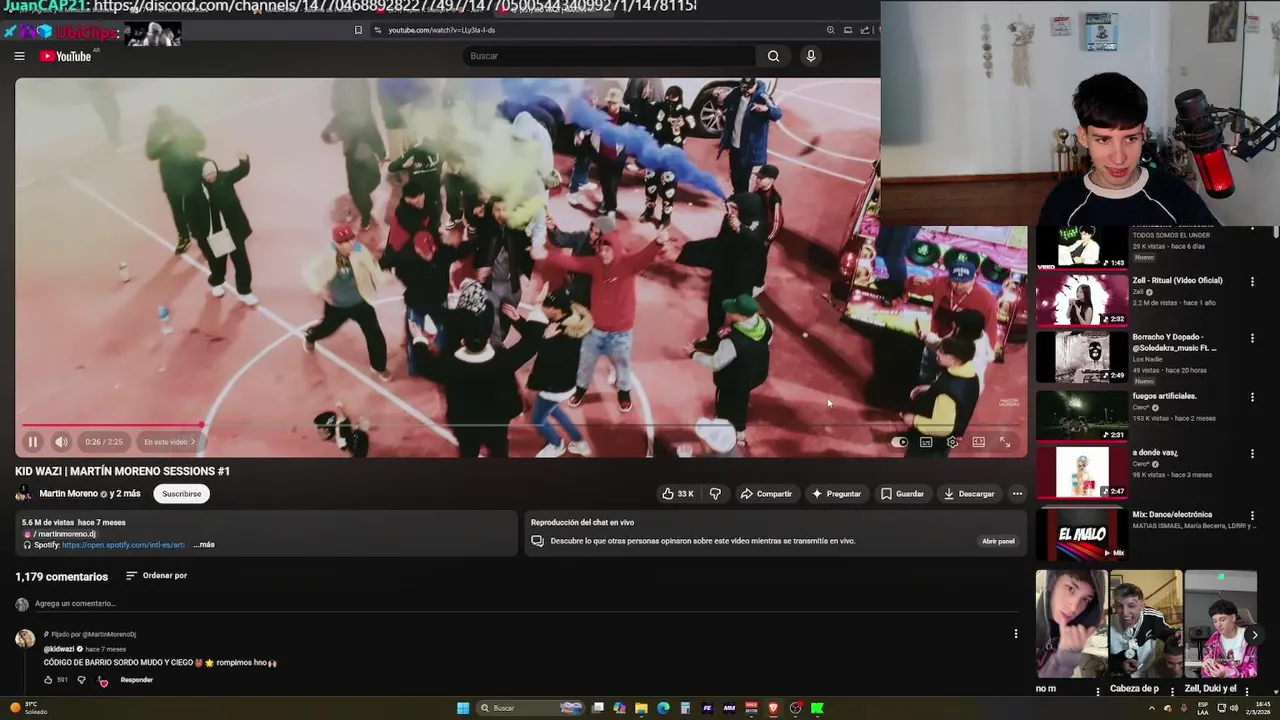Open the Spotify link in the description
1280x720 pixels.
tap(123, 545)
